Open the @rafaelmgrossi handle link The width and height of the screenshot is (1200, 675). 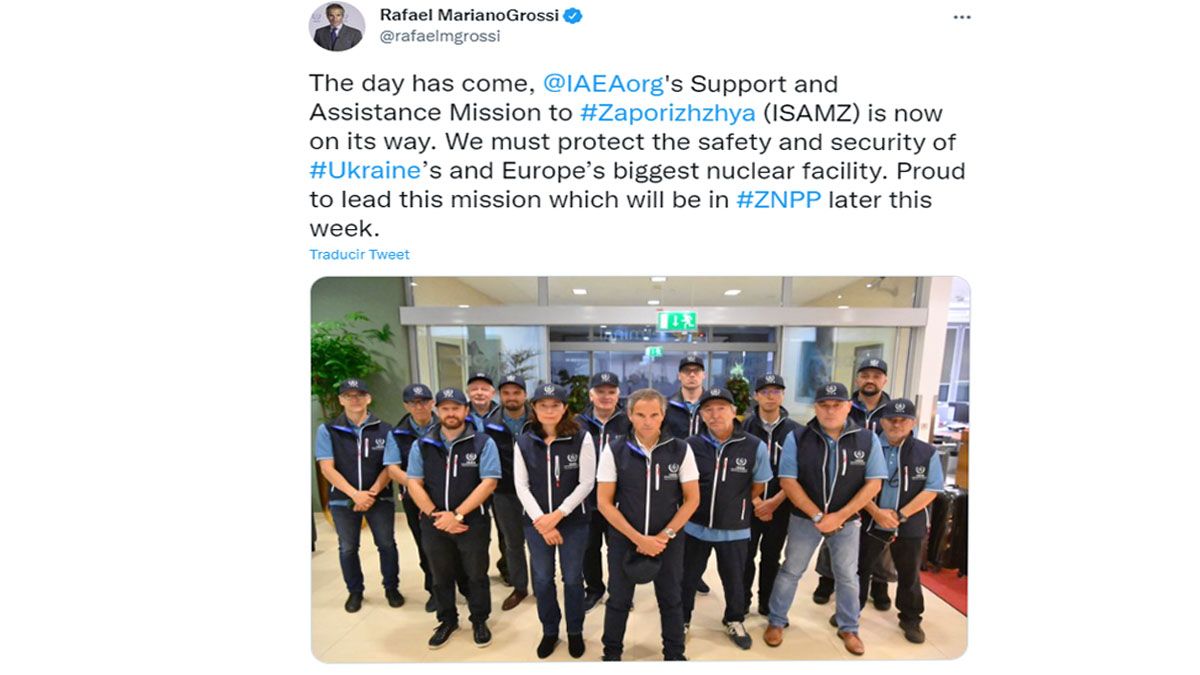(440, 37)
